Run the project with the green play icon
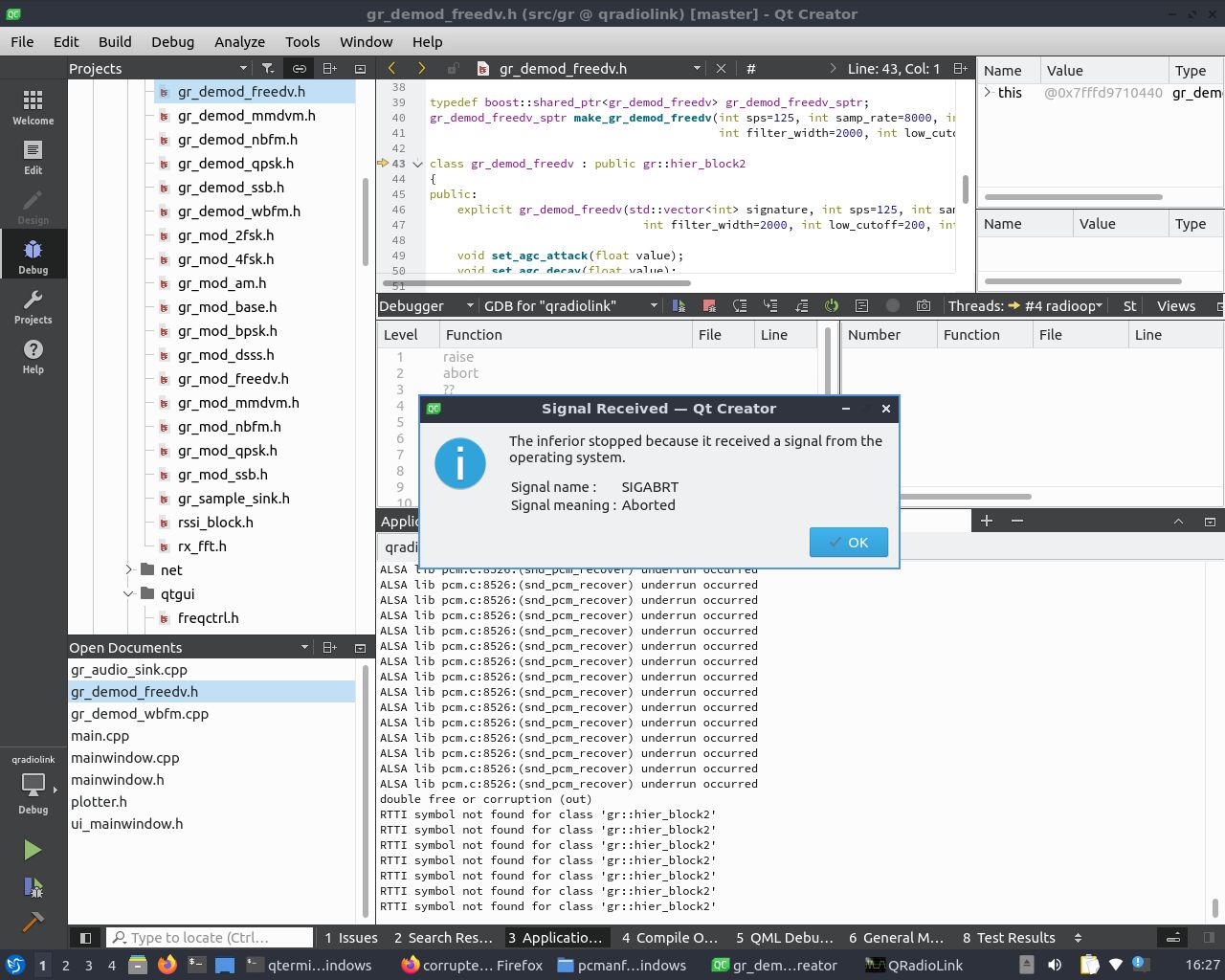Viewport: 1225px width, 980px height. [32, 850]
